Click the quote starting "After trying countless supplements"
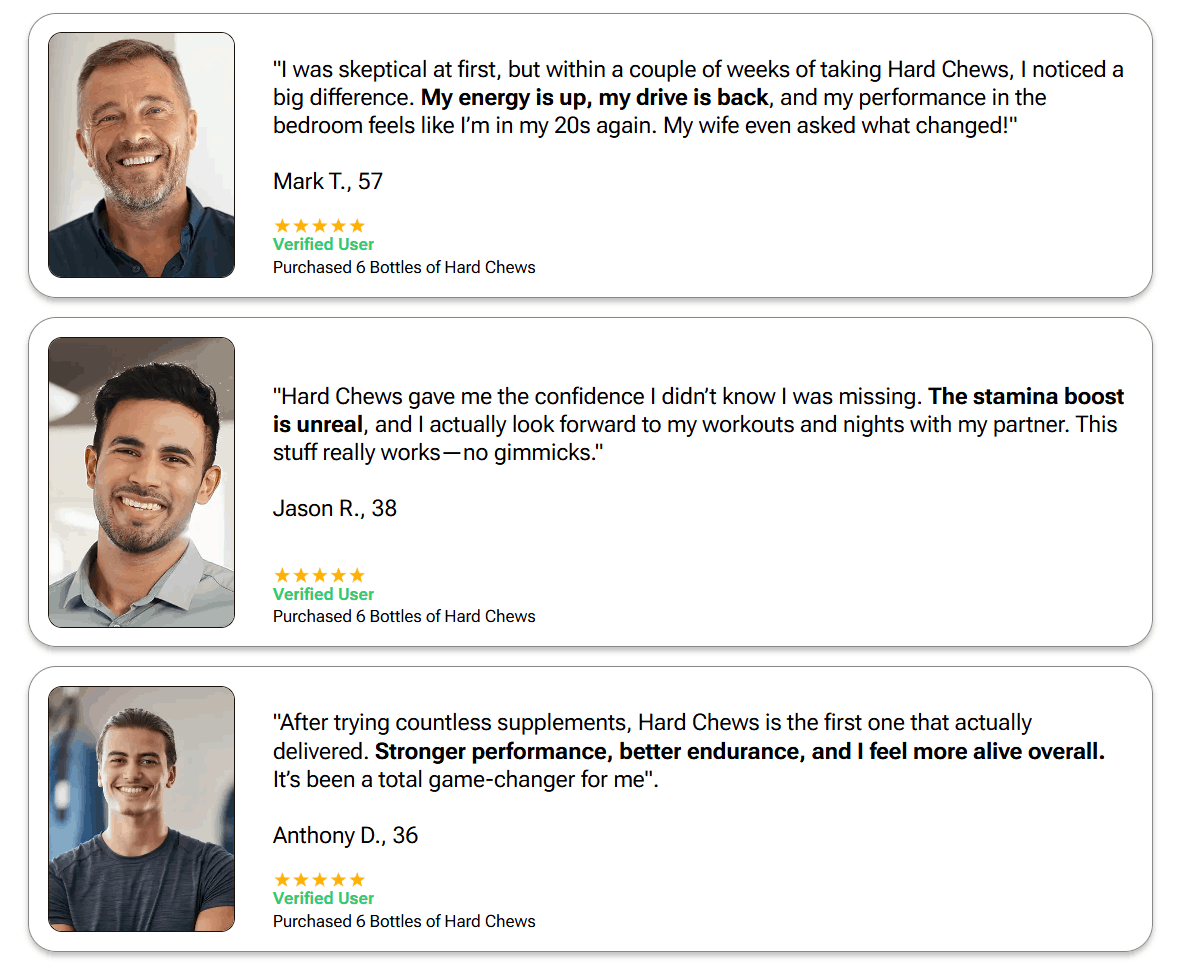This screenshot has height=967, width=1186. 450,723
